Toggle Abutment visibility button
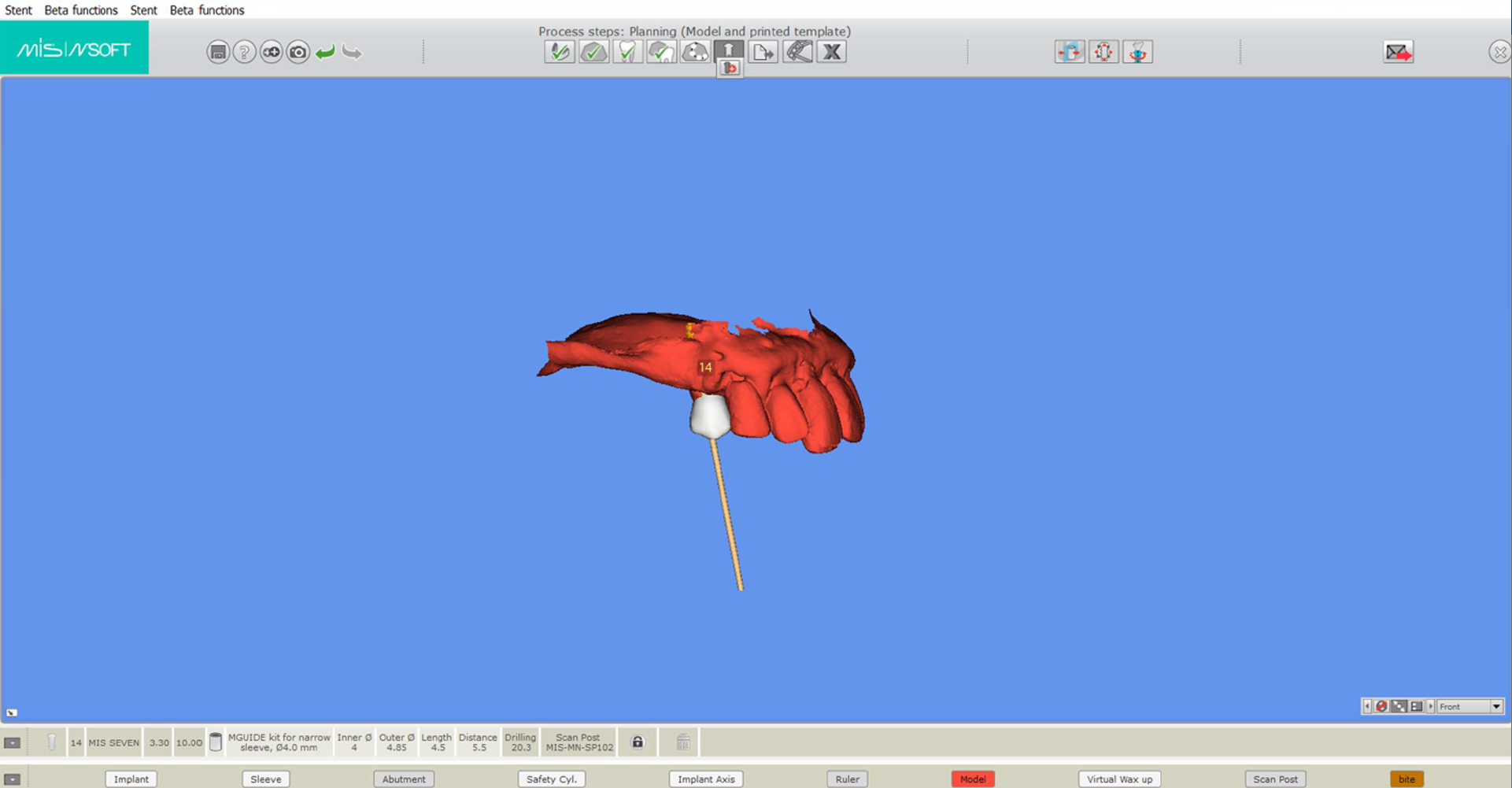Viewport: 1512px width, 788px height. tap(404, 779)
